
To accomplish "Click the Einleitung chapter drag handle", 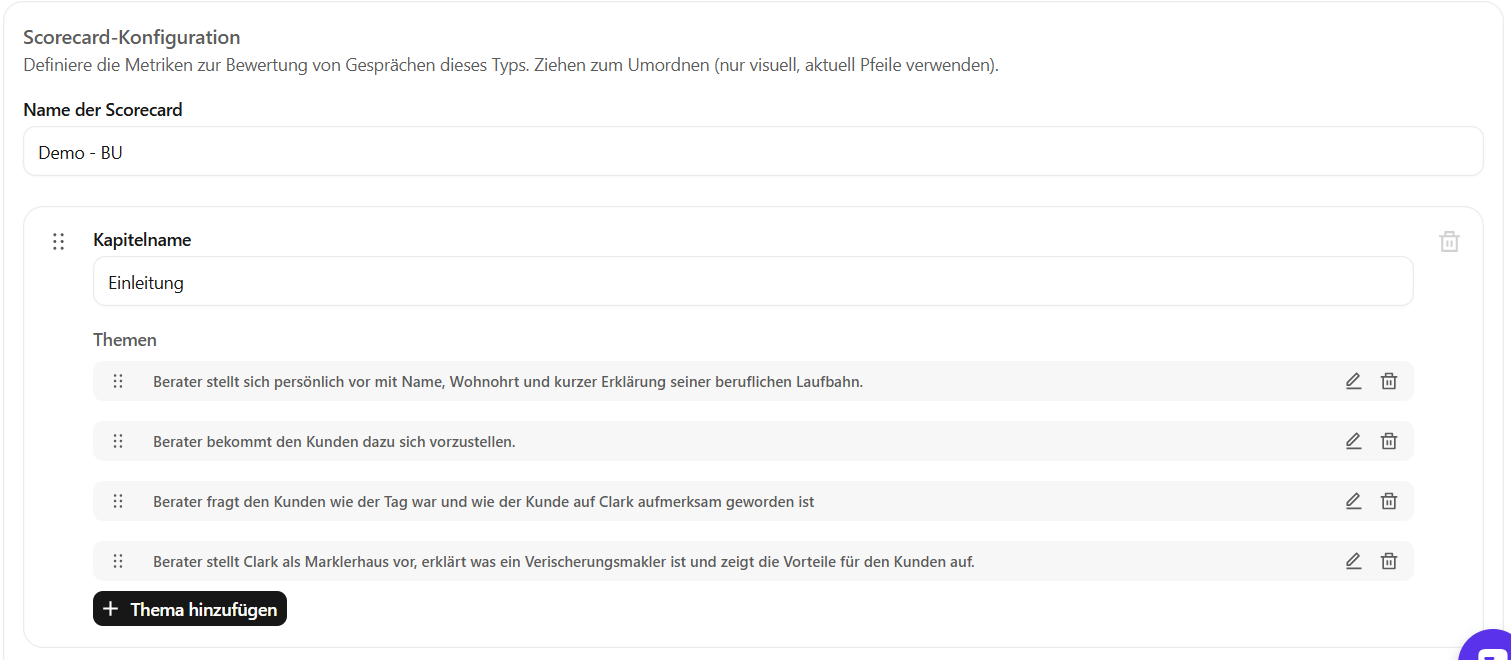I will tap(58, 241).
